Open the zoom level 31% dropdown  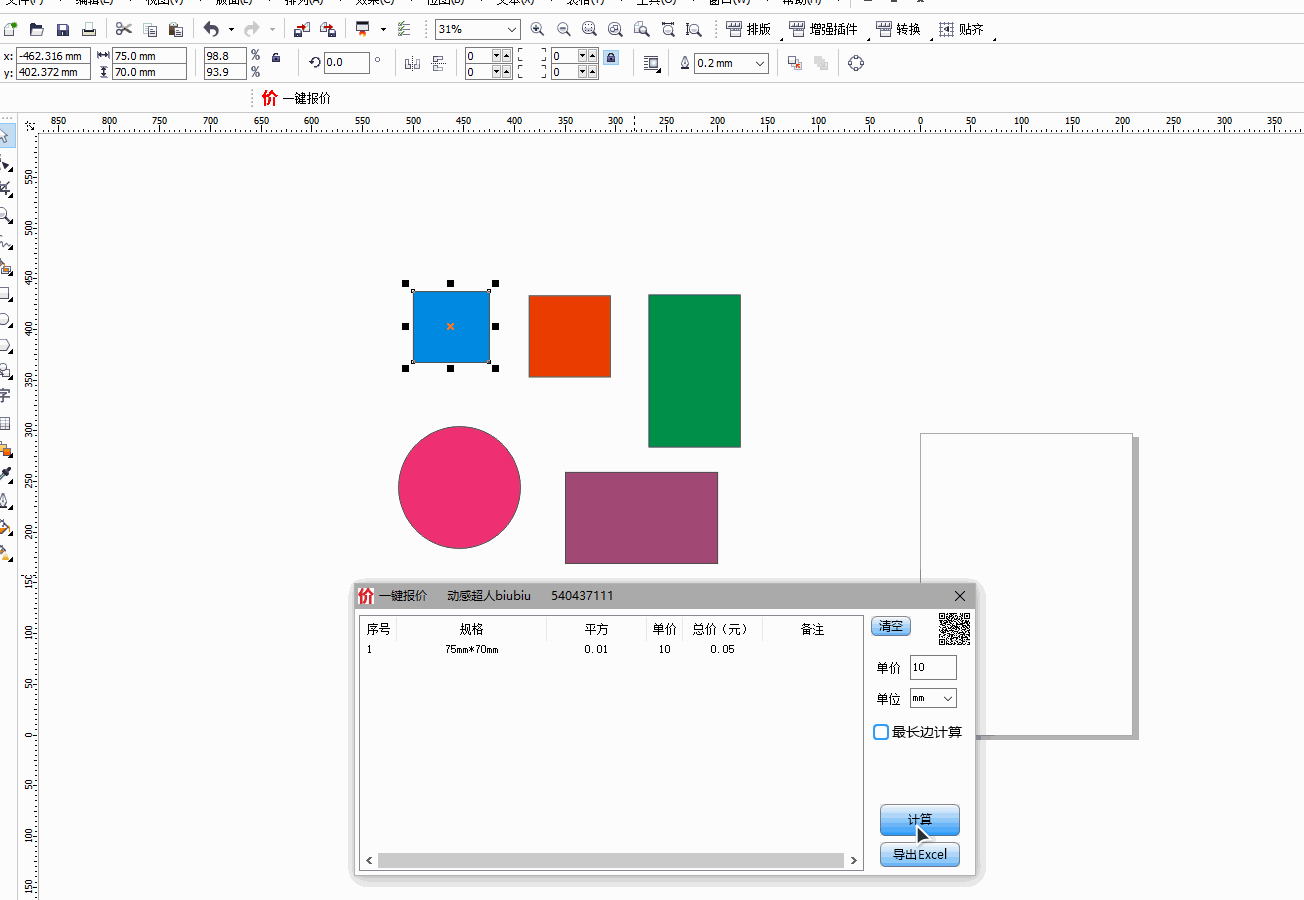pyautogui.click(x=510, y=30)
